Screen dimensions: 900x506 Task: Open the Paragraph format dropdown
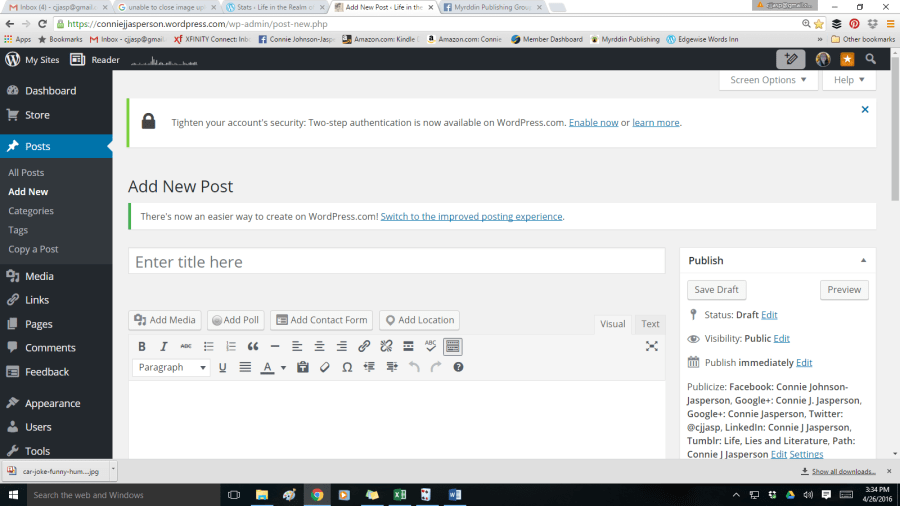click(170, 367)
